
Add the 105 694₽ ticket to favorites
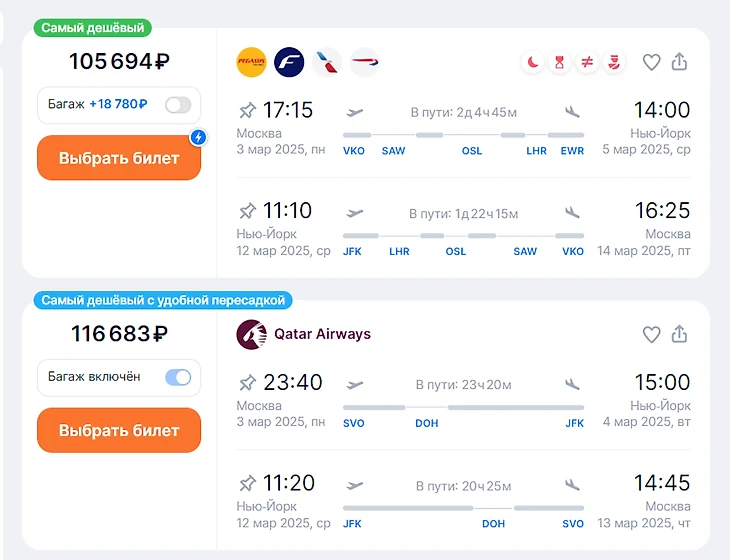[x=651, y=62]
